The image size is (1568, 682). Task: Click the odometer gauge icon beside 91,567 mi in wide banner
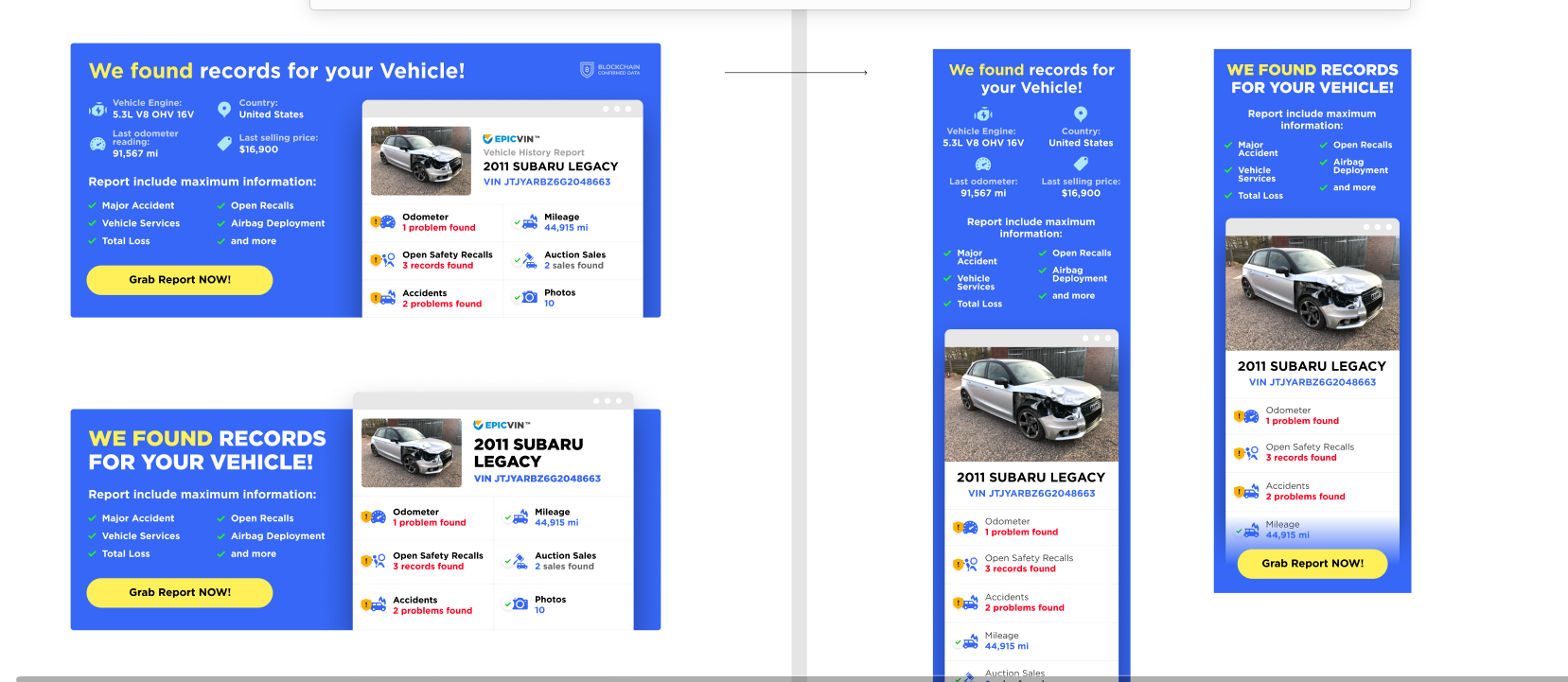click(x=97, y=145)
